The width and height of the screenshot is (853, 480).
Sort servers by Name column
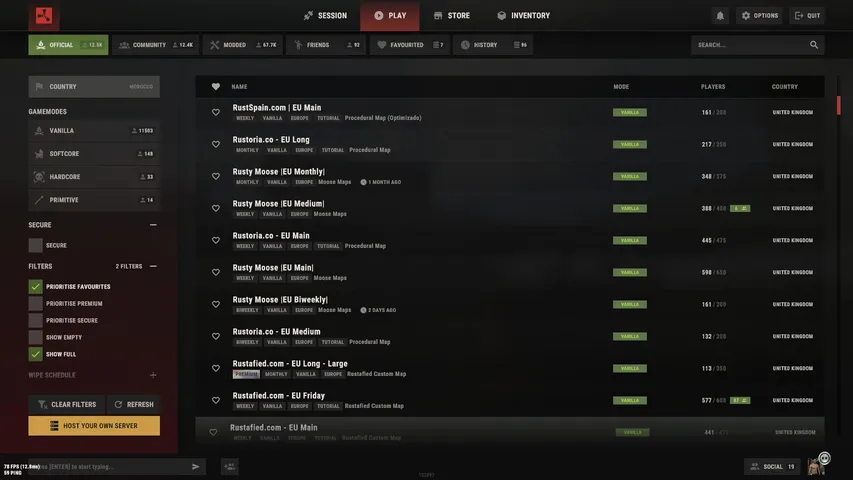point(239,87)
